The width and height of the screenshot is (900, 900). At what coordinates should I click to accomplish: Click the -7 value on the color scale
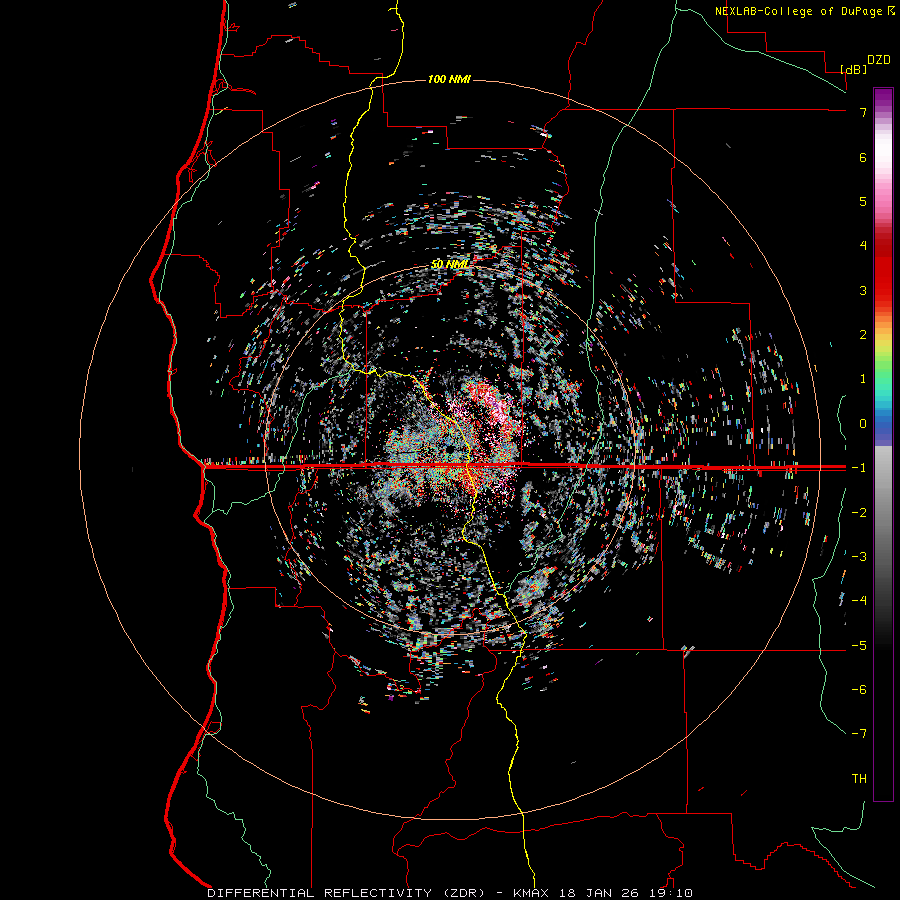tap(859, 734)
